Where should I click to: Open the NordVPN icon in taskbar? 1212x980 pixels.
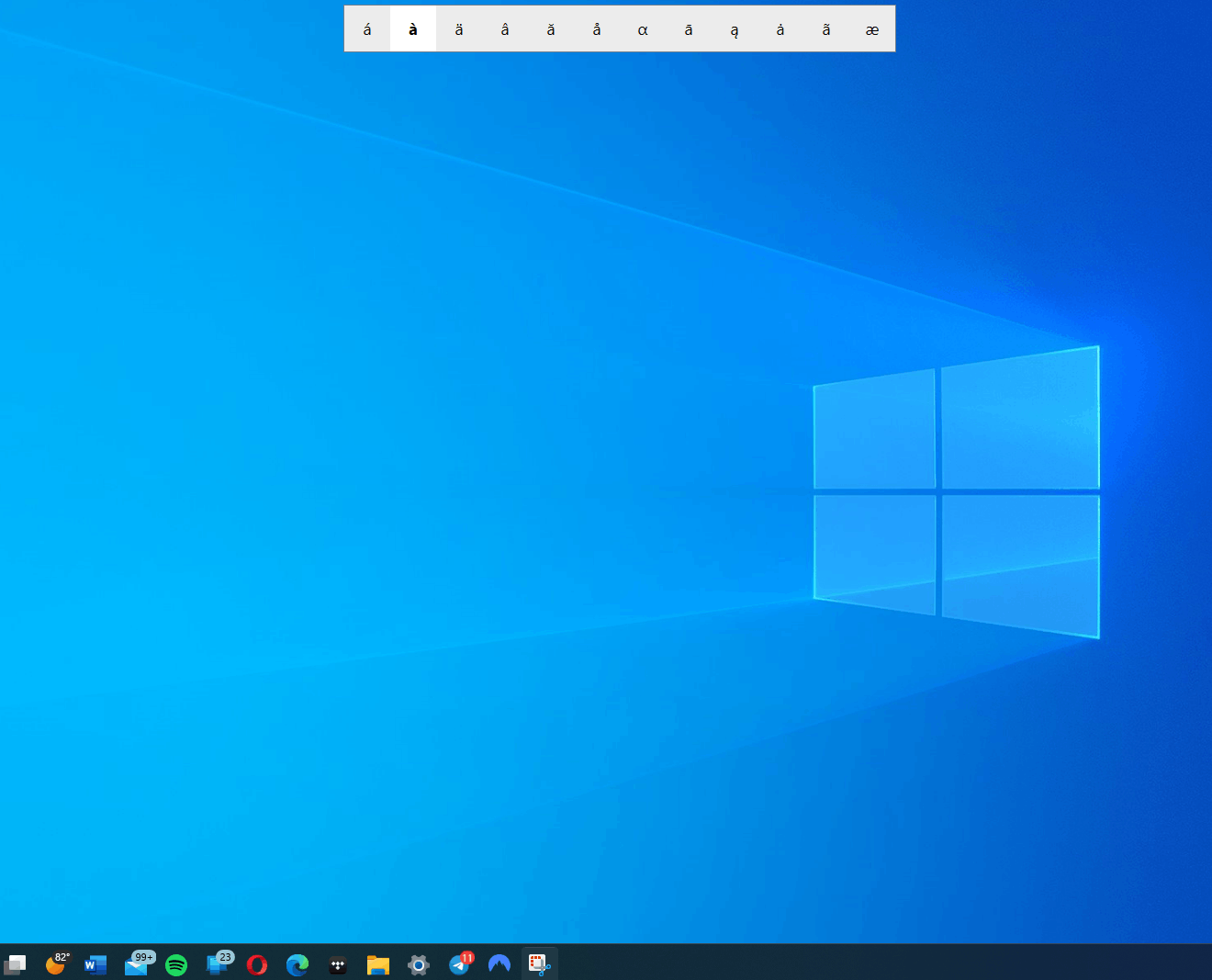pyautogui.click(x=499, y=964)
